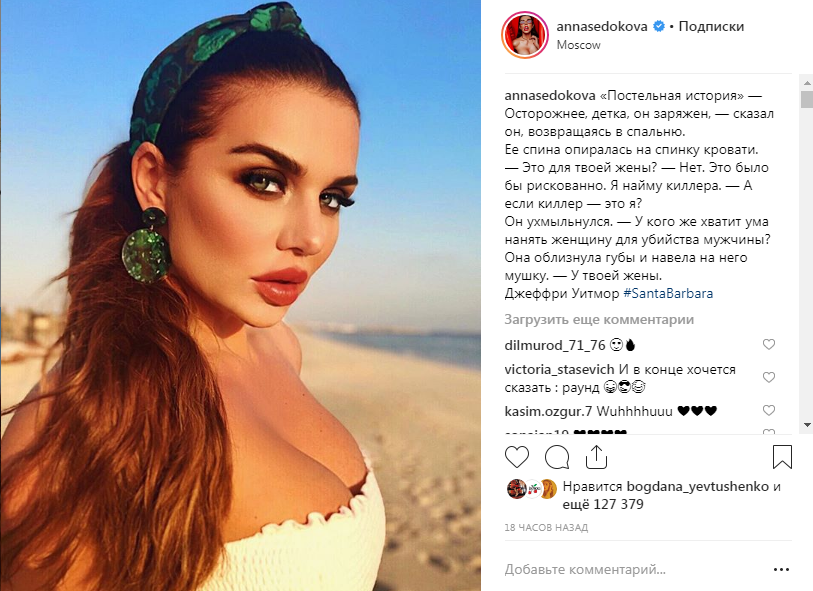Expand Загрузить еще комментарии
813x591 pixels.
[x=599, y=319]
